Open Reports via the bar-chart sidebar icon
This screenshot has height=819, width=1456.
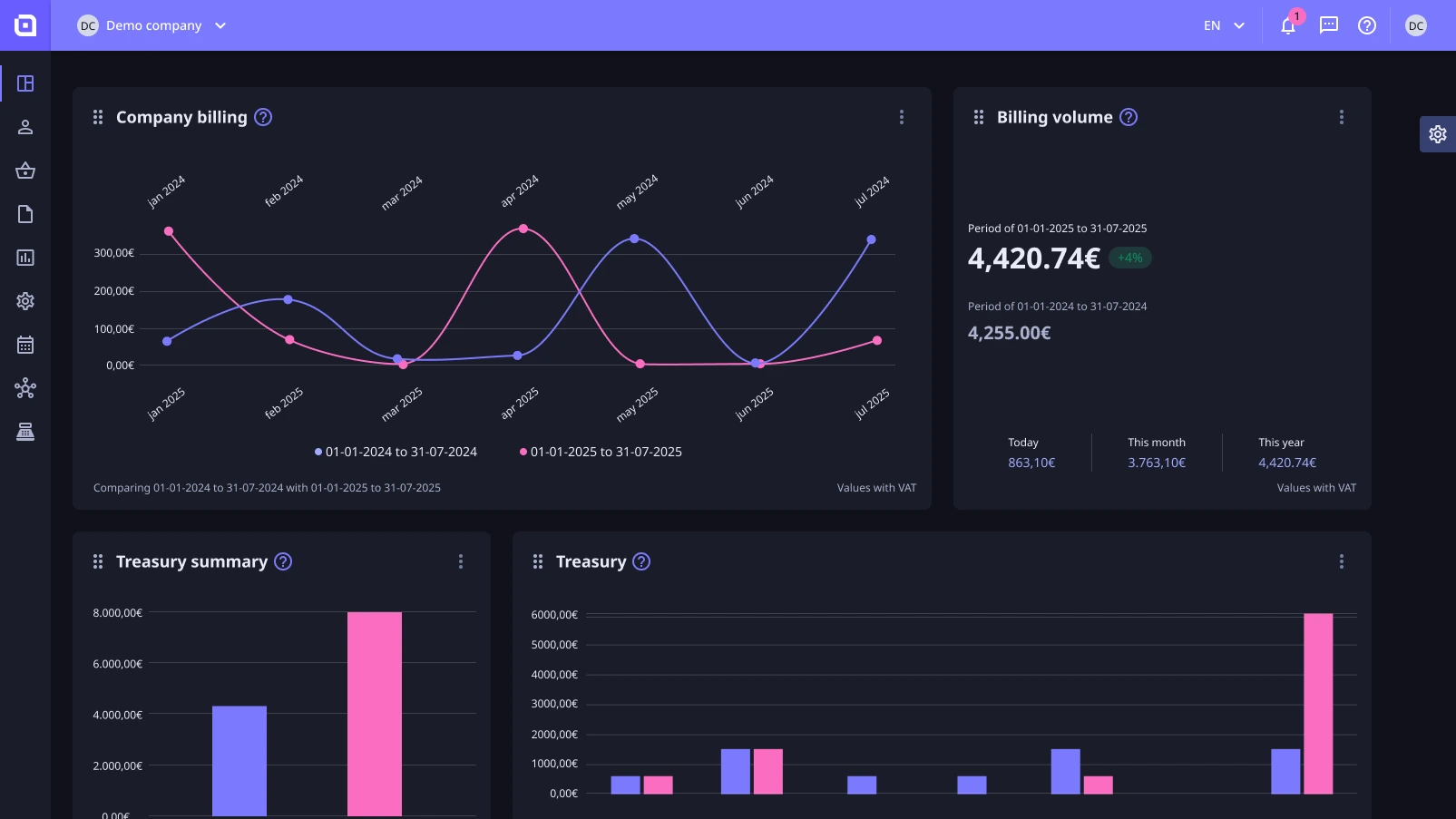click(25, 258)
